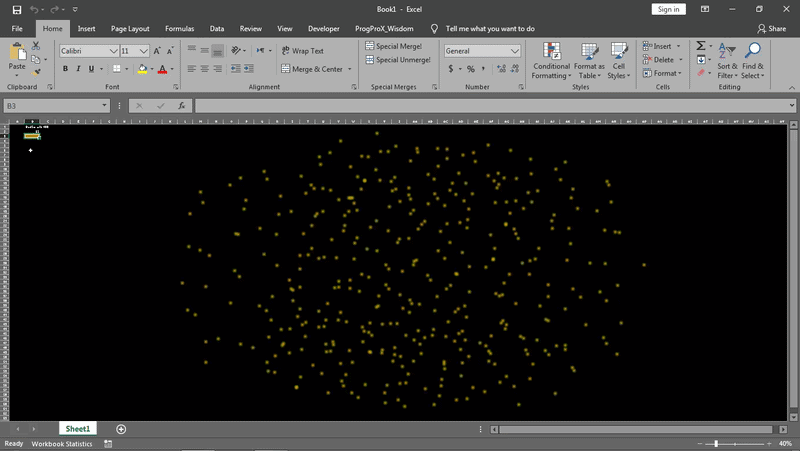The height and width of the screenshot is (451, 800).
Task: Apply the comma style
Action: click(483, 68)
